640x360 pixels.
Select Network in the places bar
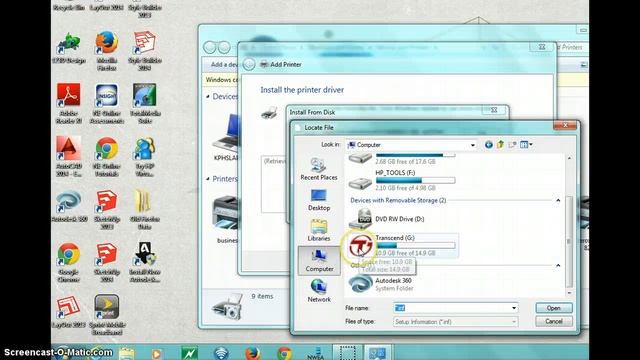click(x=319, y=291)
